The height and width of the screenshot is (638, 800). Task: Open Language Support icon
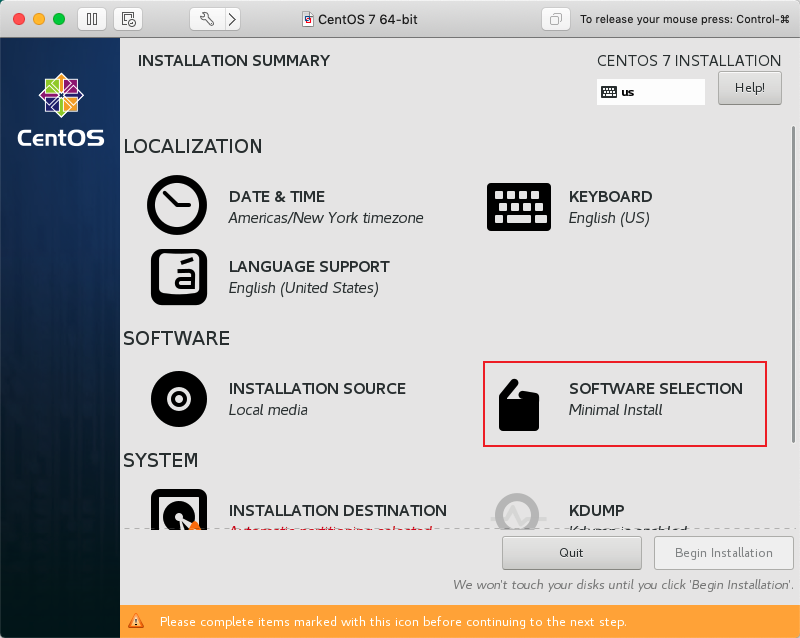[179, 277]
